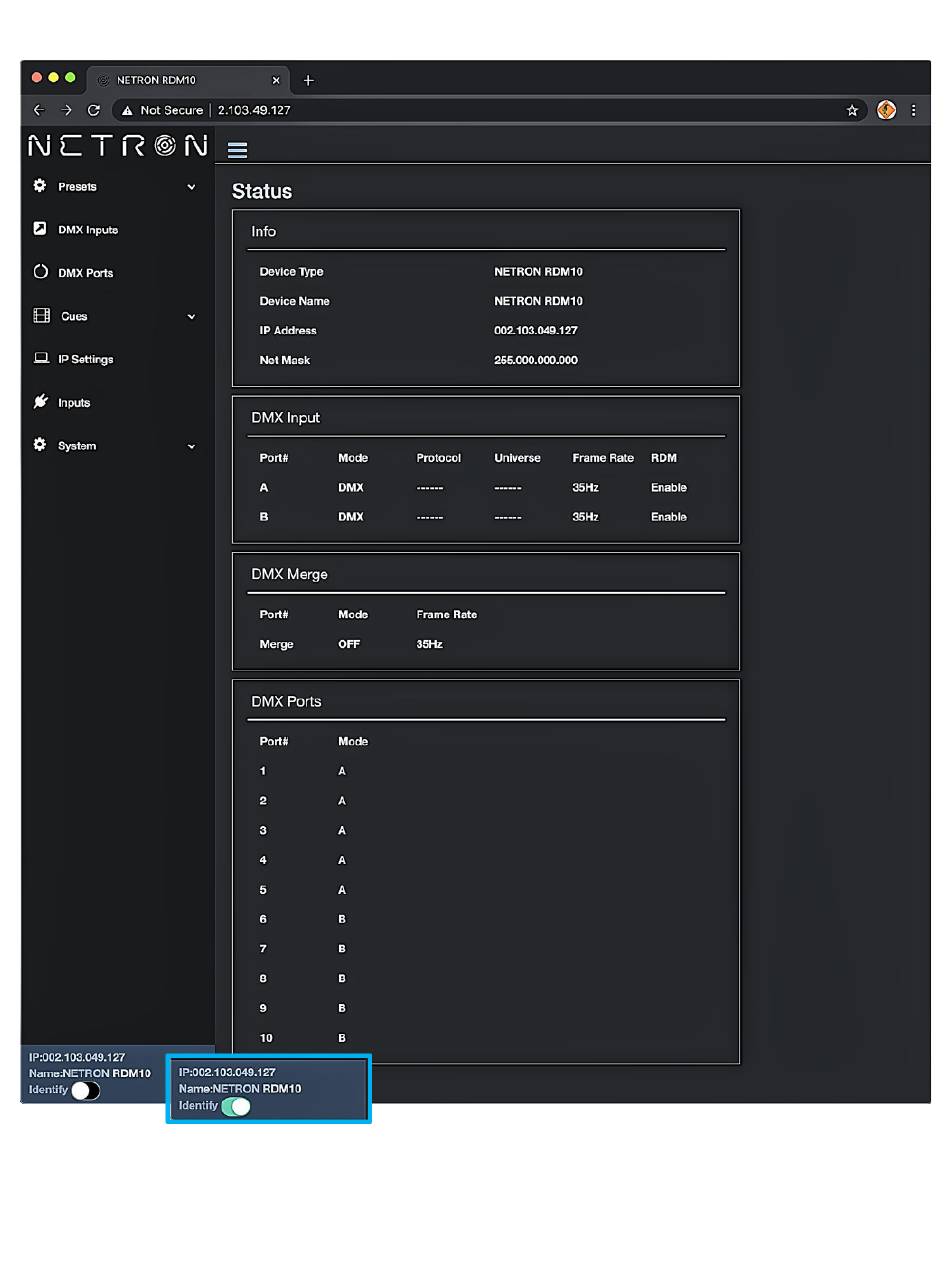
Task: Open the Cues menu item
Action: point(74,317)
